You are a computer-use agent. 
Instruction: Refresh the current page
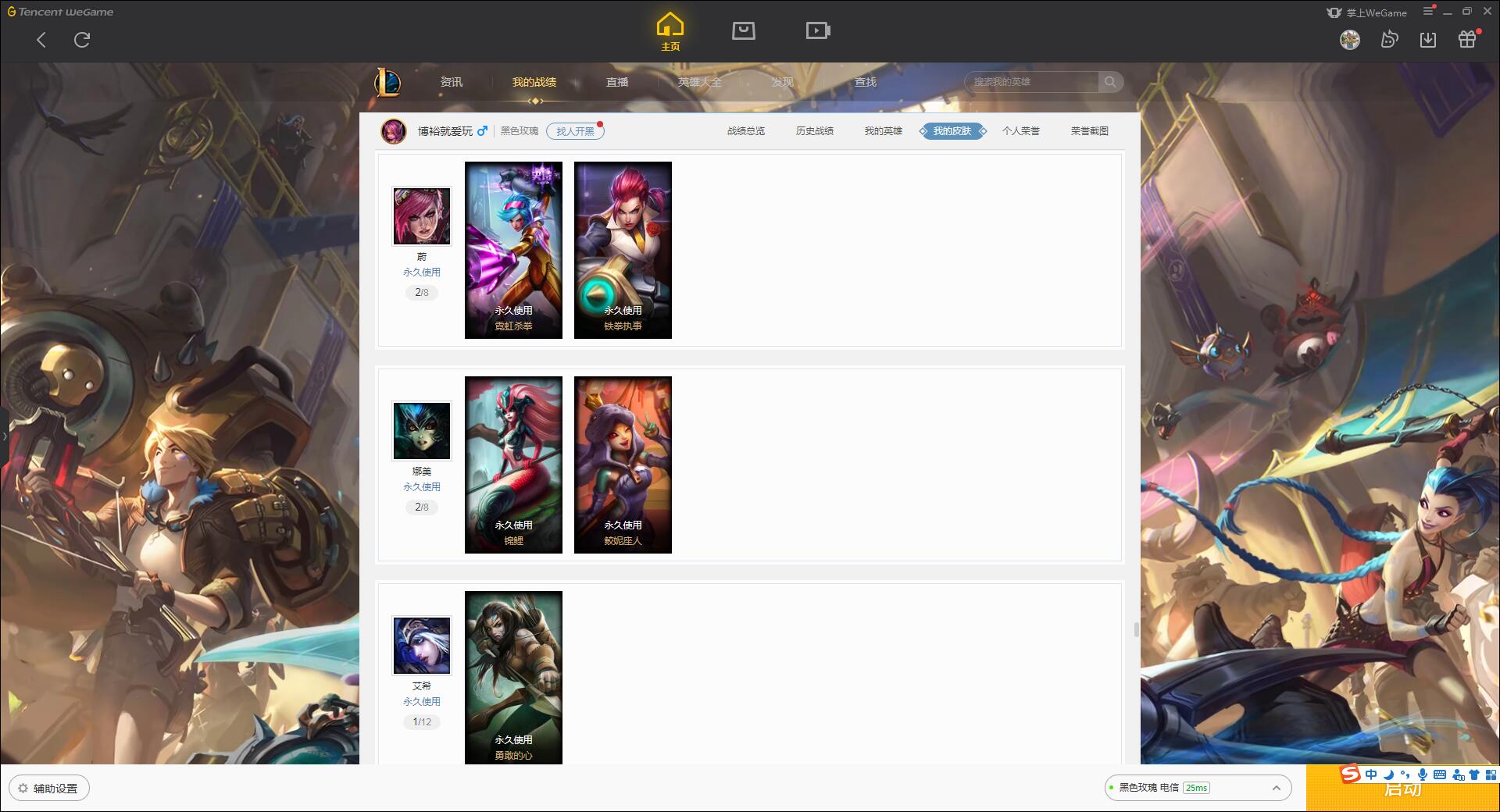82,40
